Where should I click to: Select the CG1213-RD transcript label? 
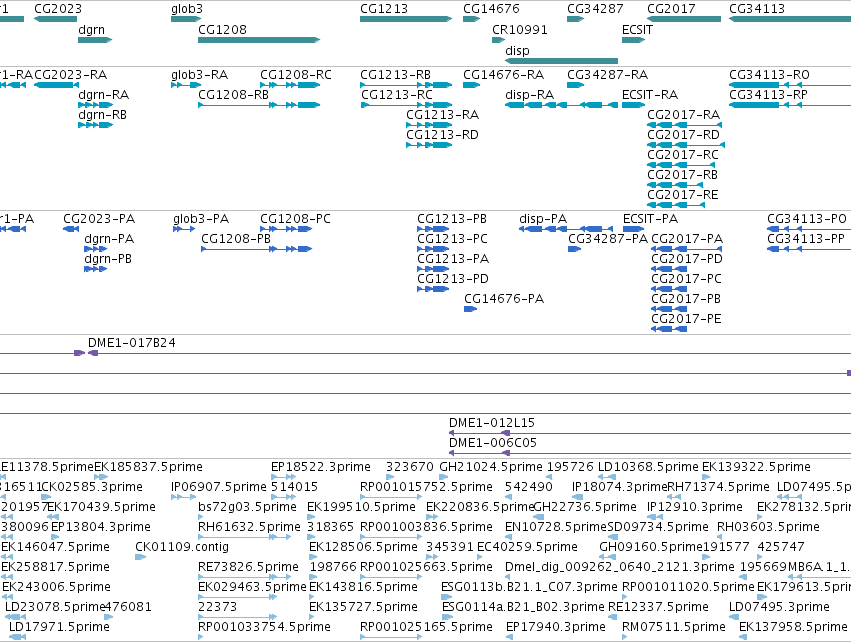[442, 135]
